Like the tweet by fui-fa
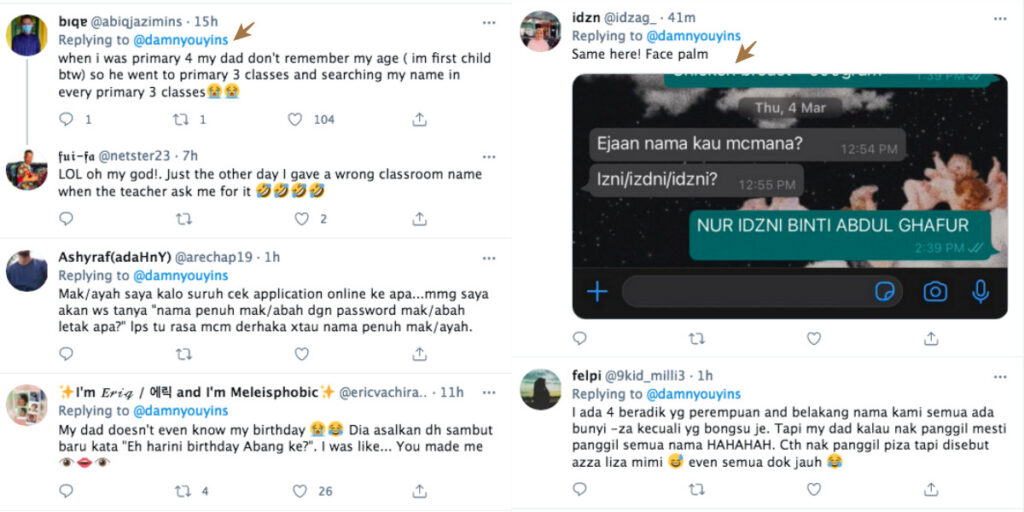Image resolution: width=1024 pixels, height=512 pixels. tap(295, 218)
